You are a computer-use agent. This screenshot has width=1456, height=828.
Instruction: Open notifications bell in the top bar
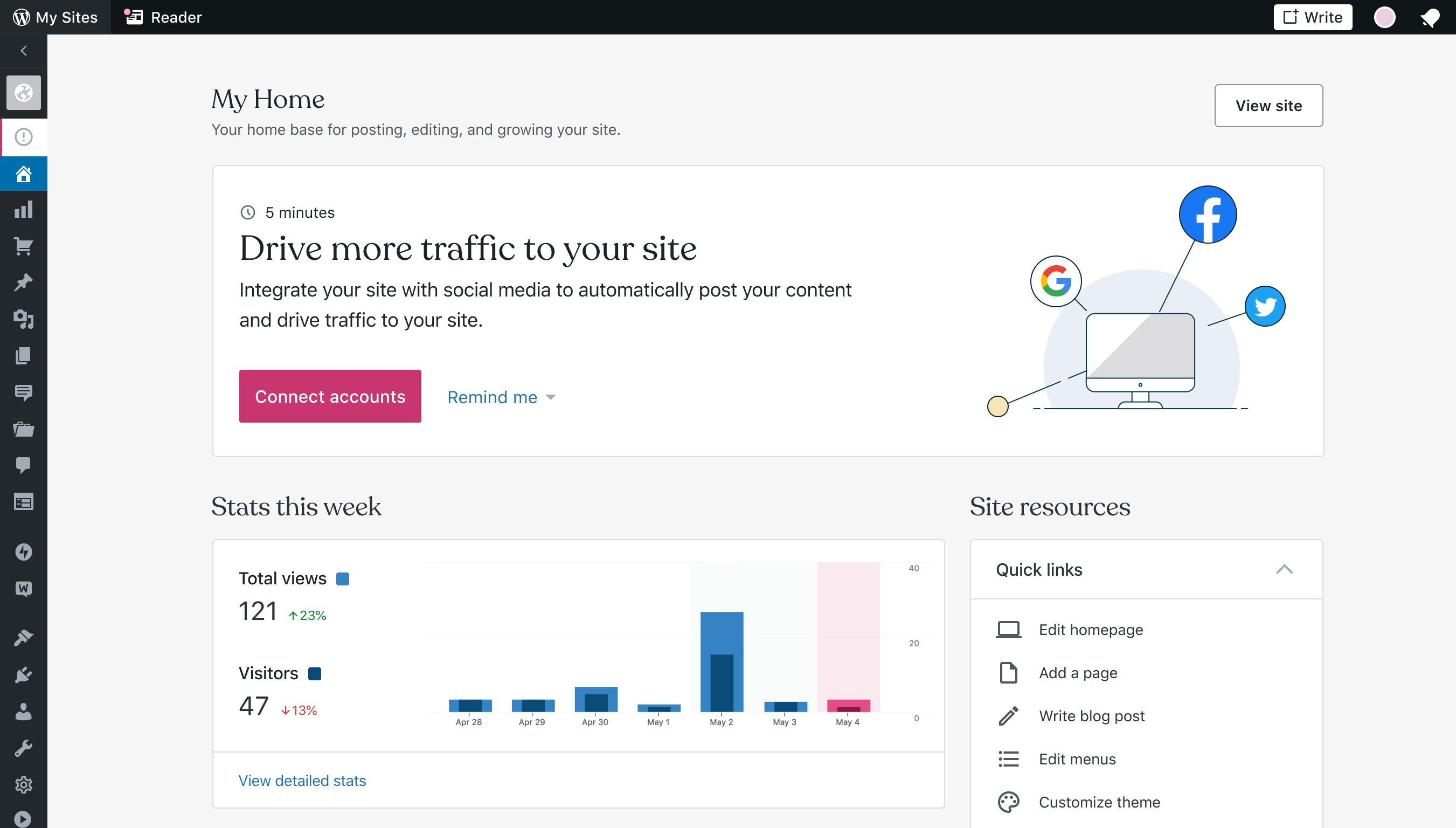1430,18
